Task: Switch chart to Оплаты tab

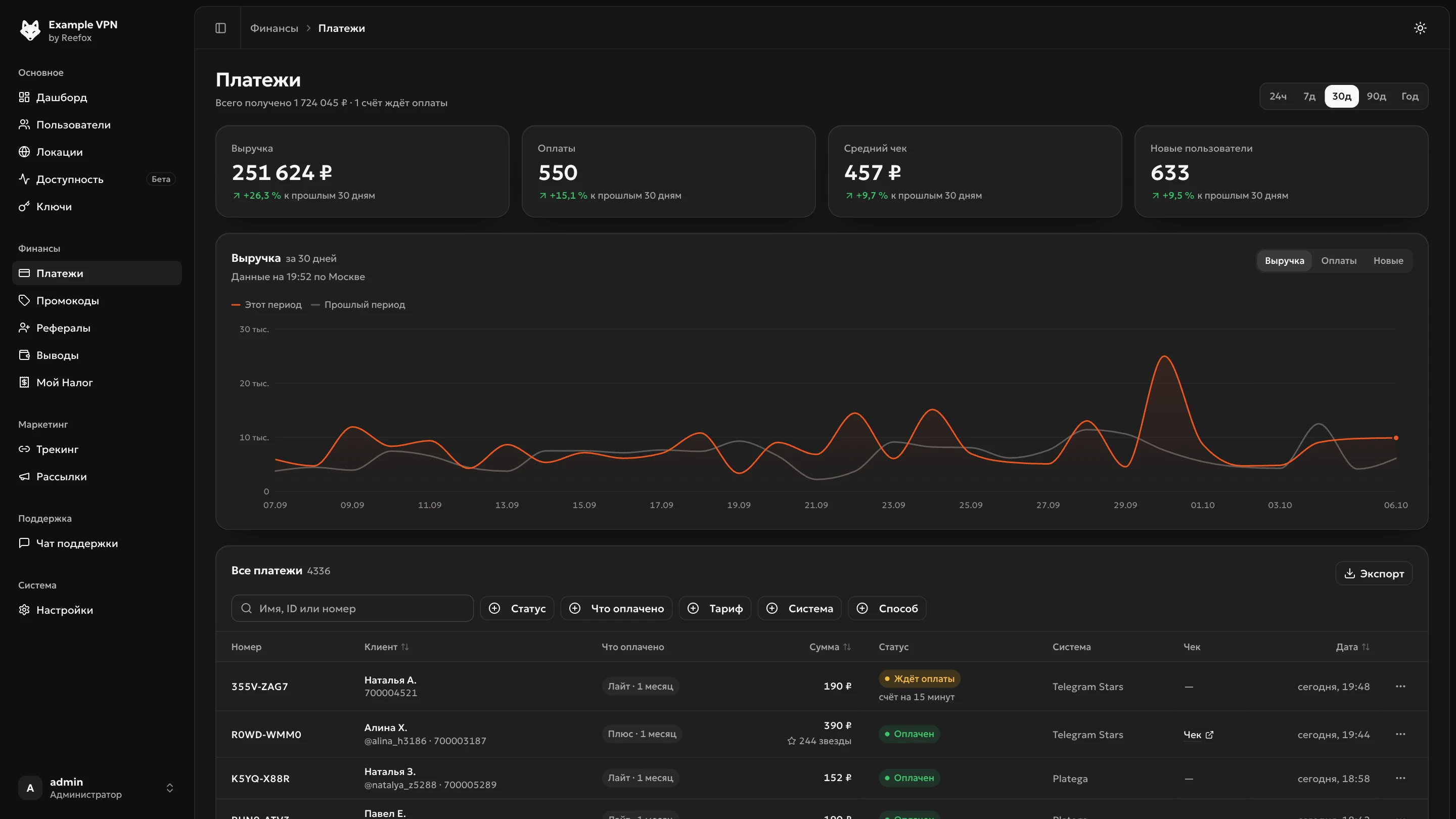Action: (1338, 260)
